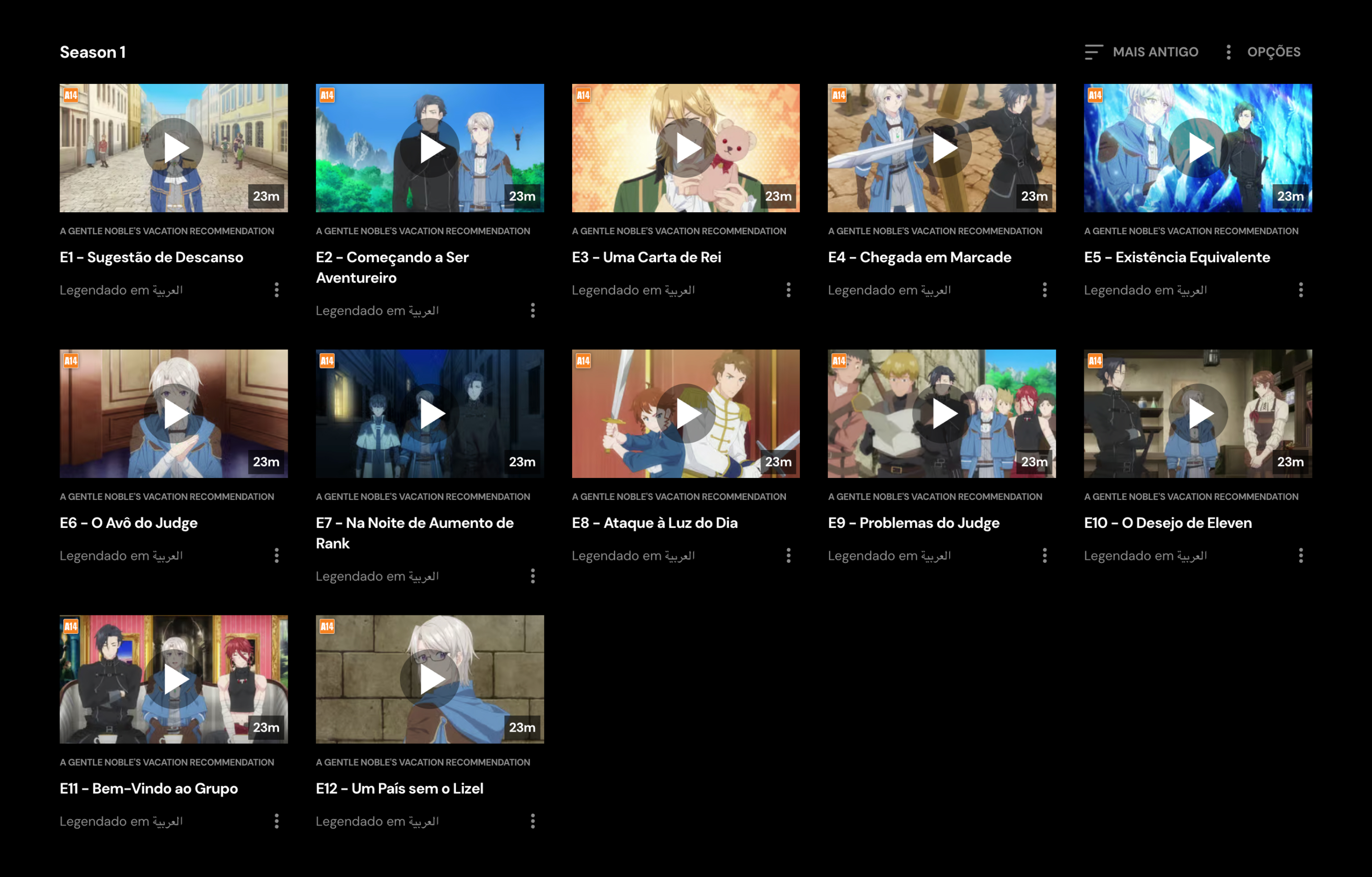Open episode title E8 – Ataque à Luz do Dia
This screenshot has height=877, width=1372.
[655, 523]
